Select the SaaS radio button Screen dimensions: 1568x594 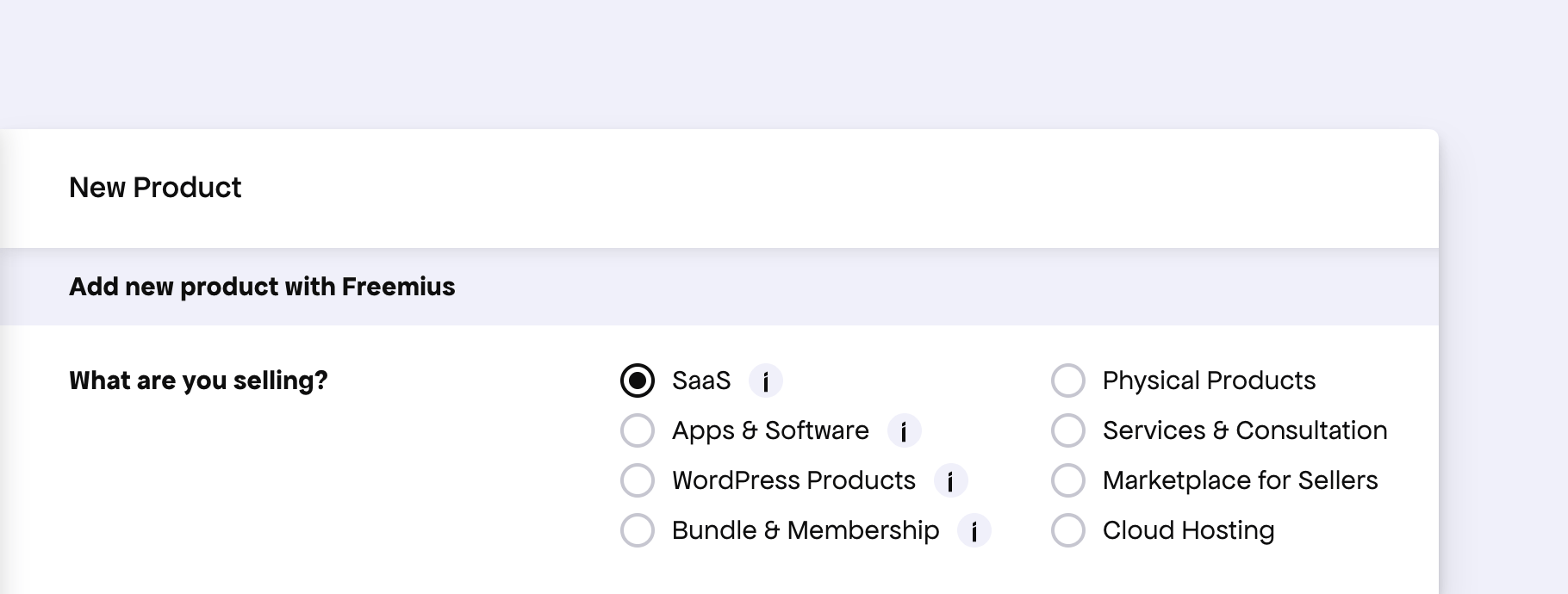(x=638, y=381)
